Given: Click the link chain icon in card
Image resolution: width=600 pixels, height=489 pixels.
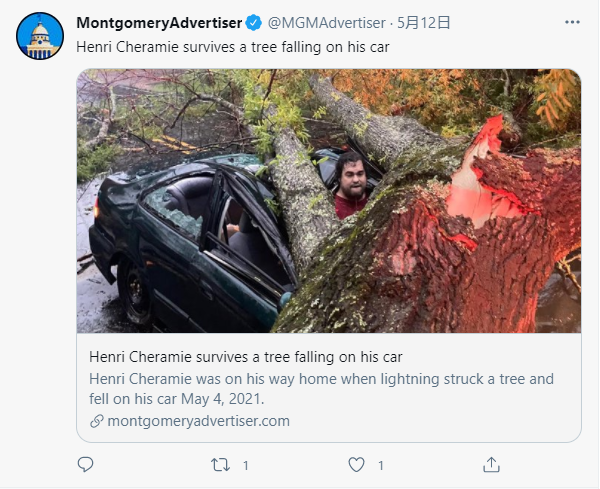Looking at the screenshot, I should [x=96, y=421].
